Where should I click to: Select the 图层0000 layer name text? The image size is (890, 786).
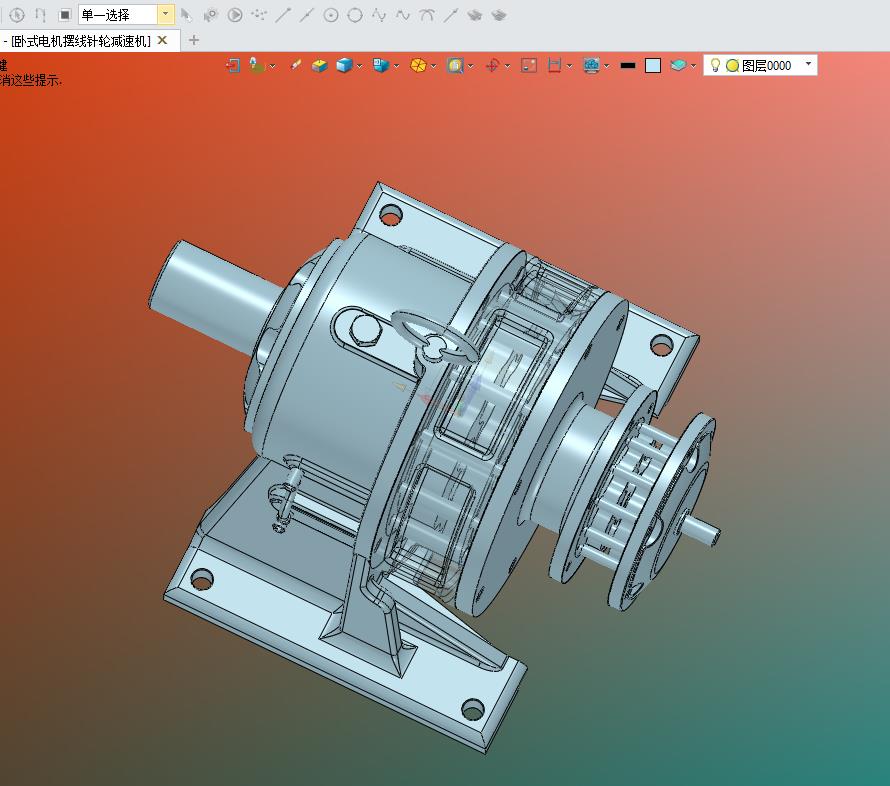coord(766,66)
